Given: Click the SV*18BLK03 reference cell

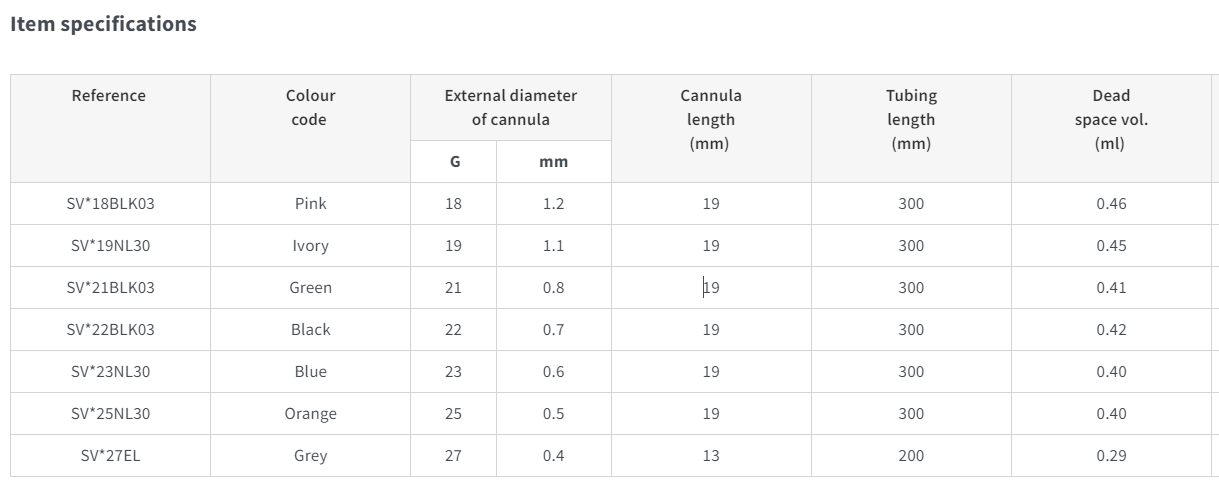Looking at the screenshot, I should (111, 204).
